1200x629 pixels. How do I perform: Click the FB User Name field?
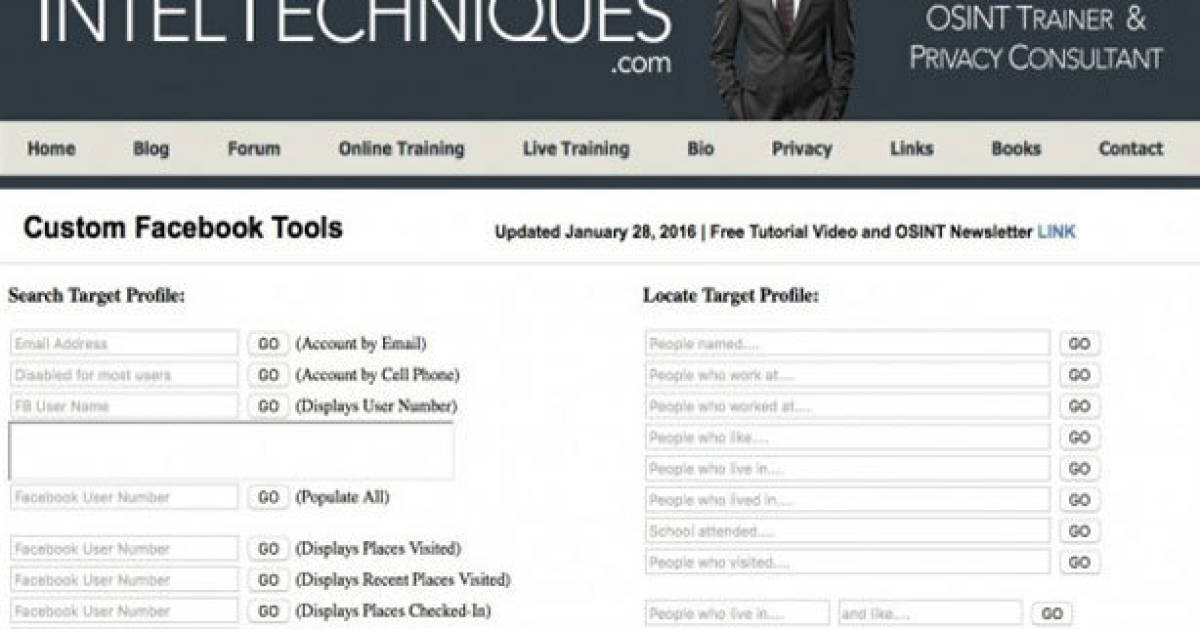pyautogui.click(x=124, y=406)
